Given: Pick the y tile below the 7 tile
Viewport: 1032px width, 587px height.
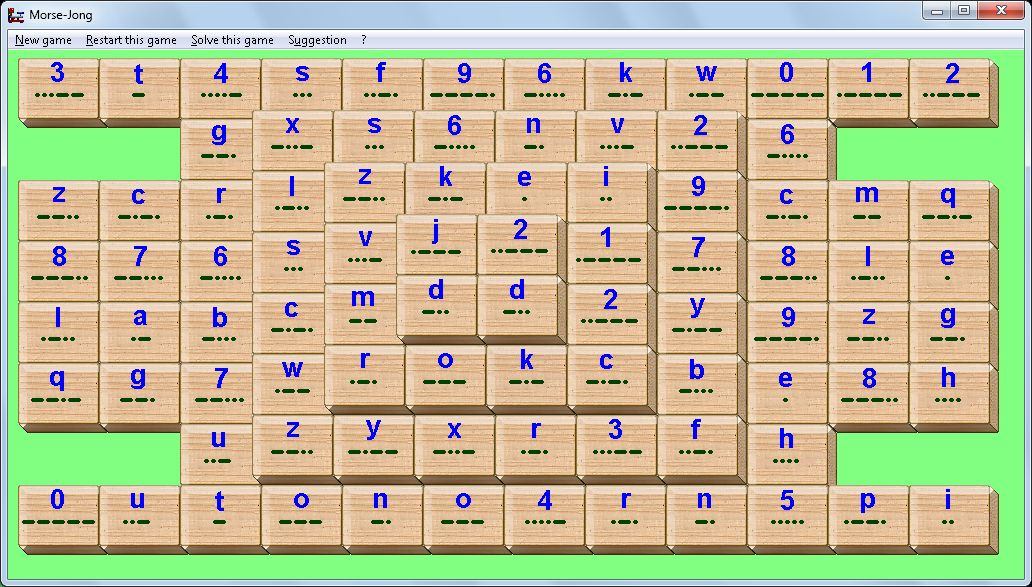Looking at the screenshot, I should [x=697, y=322].
